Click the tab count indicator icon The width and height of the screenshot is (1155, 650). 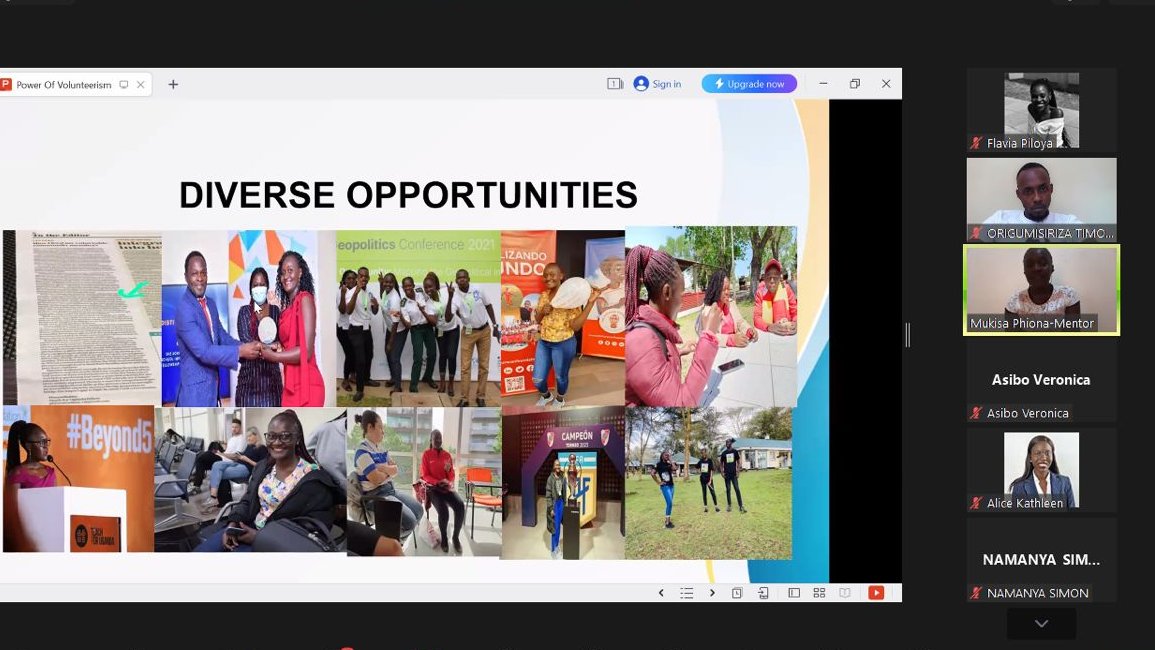613,83
